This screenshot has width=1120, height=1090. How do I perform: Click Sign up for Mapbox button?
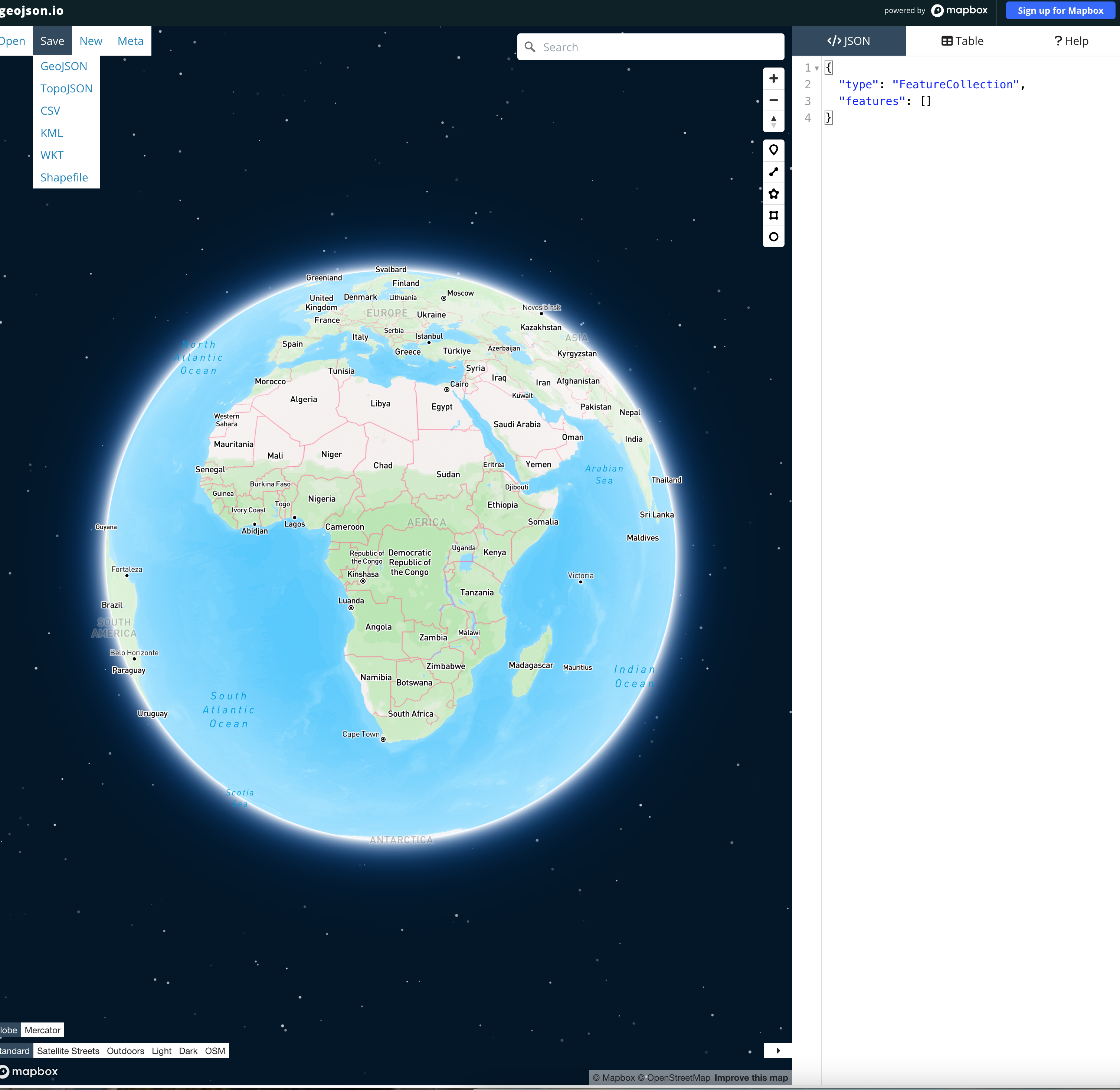tap(1060, 10)
